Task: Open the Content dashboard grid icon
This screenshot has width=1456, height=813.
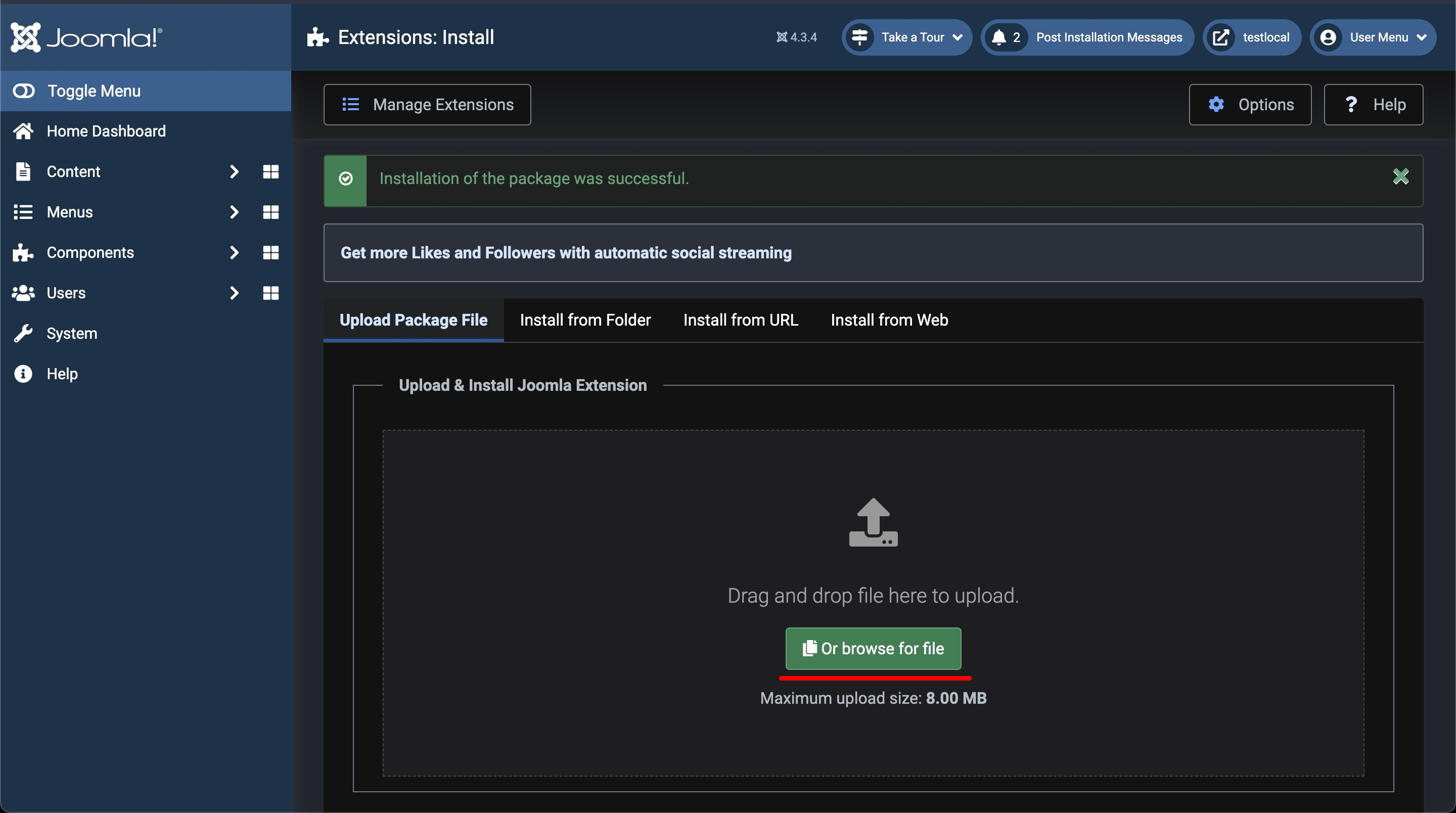Action: coord(271,172)
